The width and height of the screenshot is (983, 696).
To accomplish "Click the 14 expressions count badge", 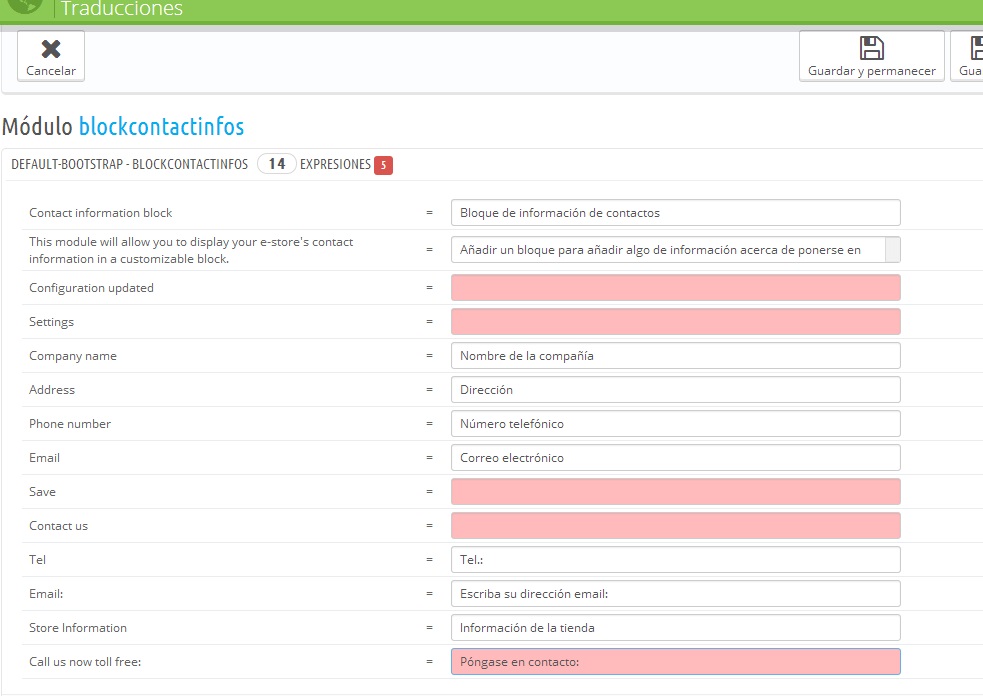I will pos(276,164).
